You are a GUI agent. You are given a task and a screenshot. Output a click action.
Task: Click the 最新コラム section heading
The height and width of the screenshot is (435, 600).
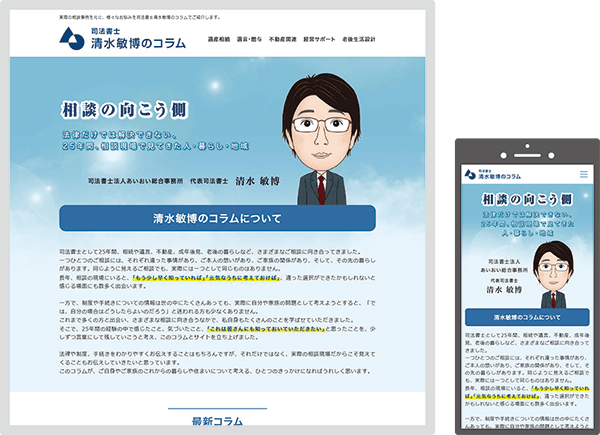[x=217, y=421]
